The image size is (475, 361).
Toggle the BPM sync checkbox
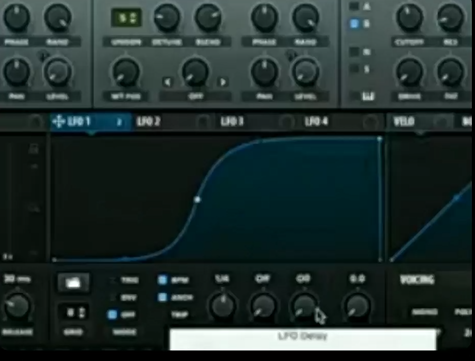(163, 280)
